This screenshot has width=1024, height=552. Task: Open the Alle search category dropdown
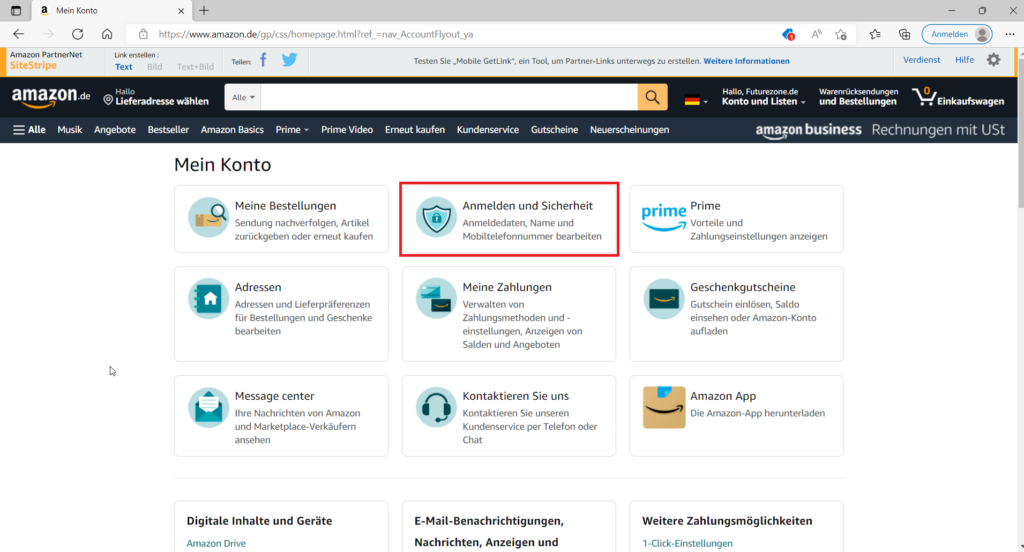coord(243,97)
